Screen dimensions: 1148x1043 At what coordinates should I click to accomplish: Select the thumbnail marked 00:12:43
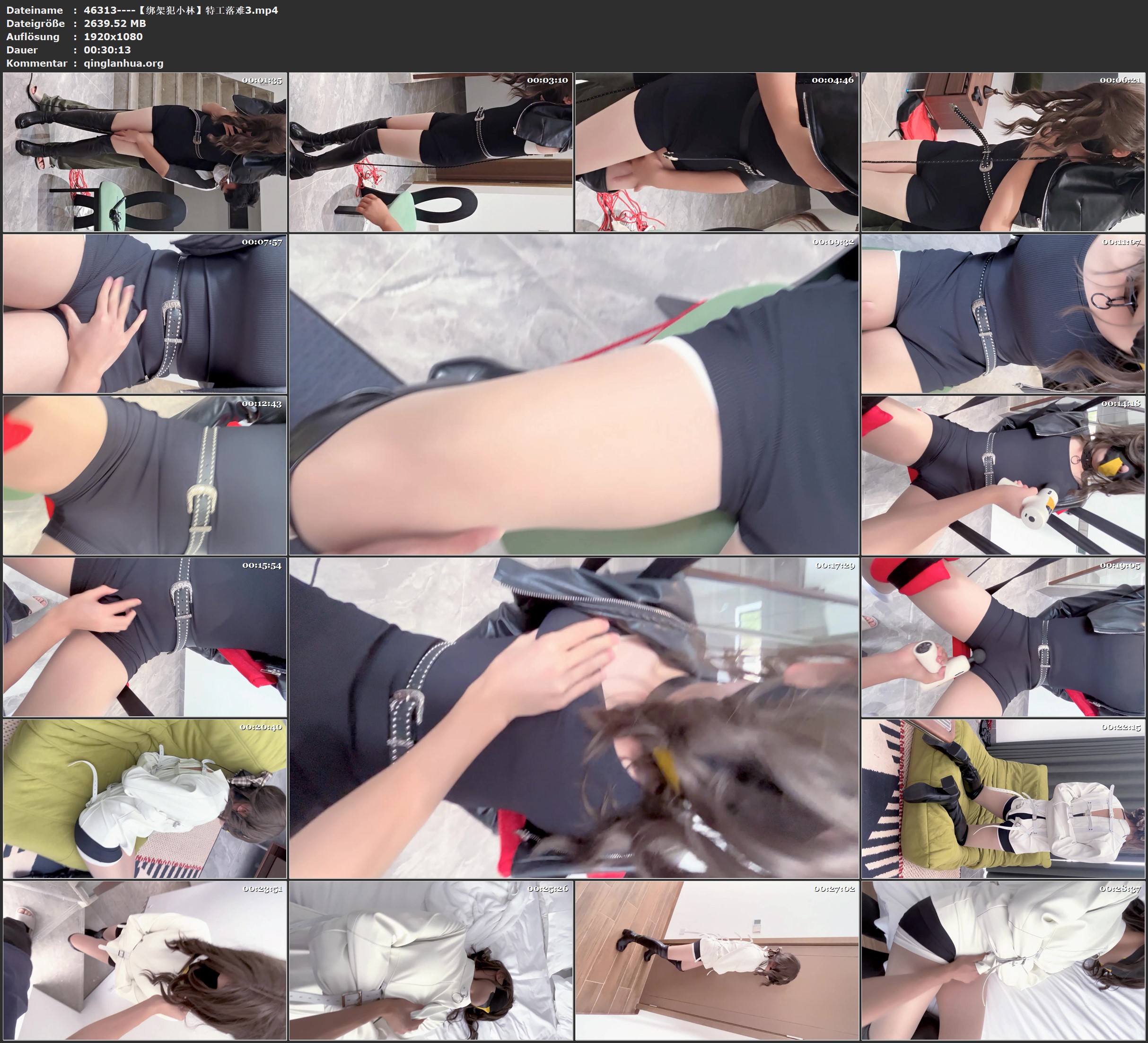tap(145, 475)
